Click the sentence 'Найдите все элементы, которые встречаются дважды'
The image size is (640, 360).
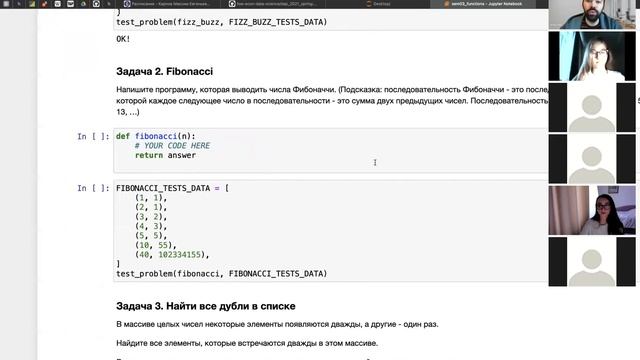point(247,343)
